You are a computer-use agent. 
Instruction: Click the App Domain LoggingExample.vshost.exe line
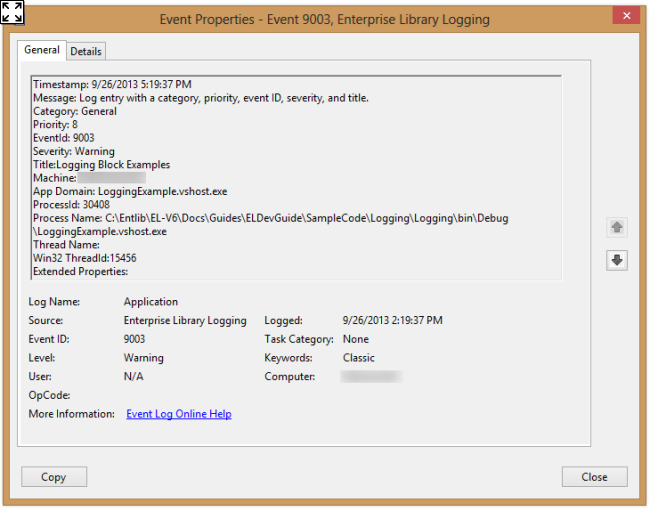coord(130,191)
